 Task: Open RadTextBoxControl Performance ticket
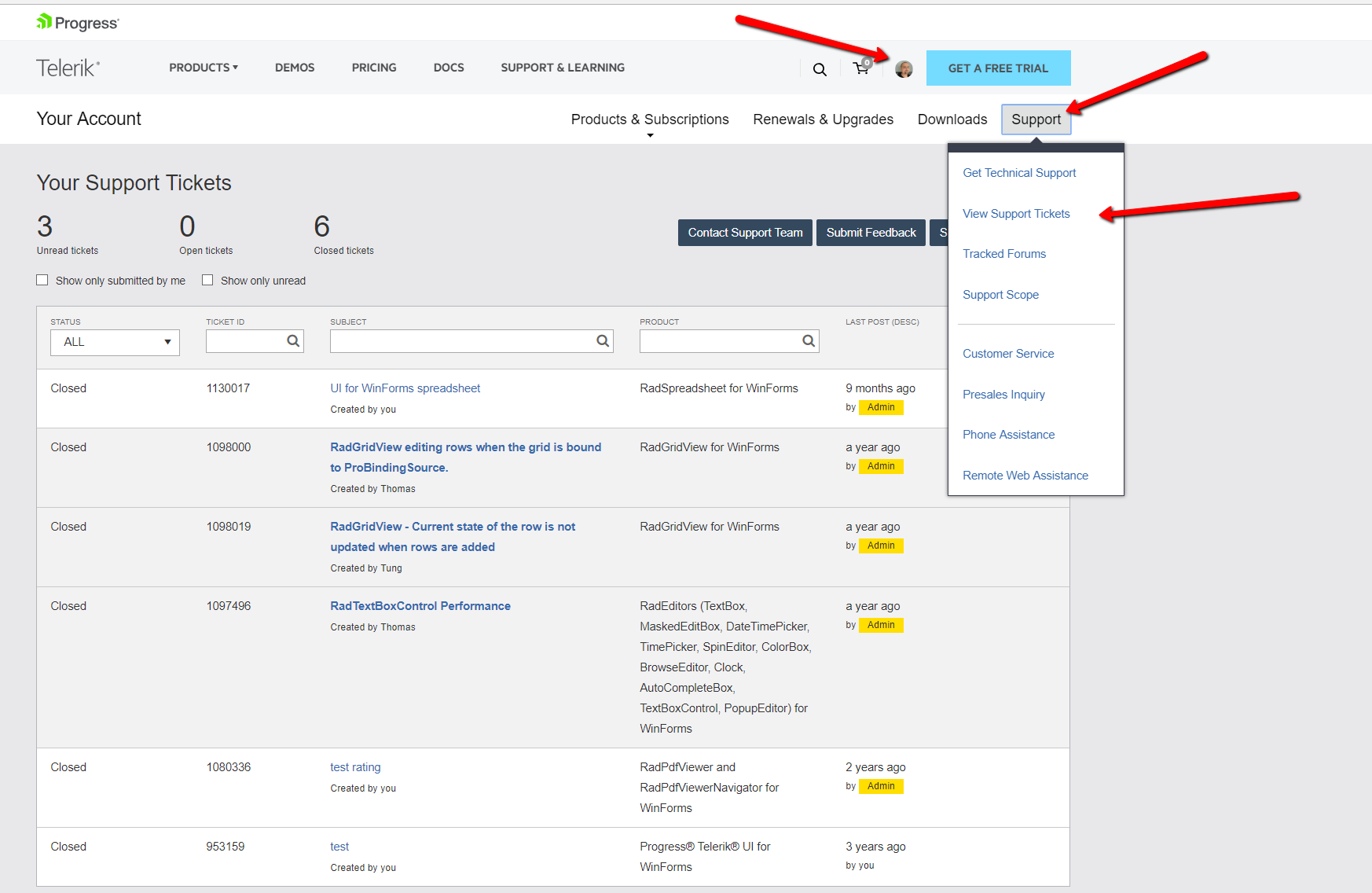coord(420,606)
